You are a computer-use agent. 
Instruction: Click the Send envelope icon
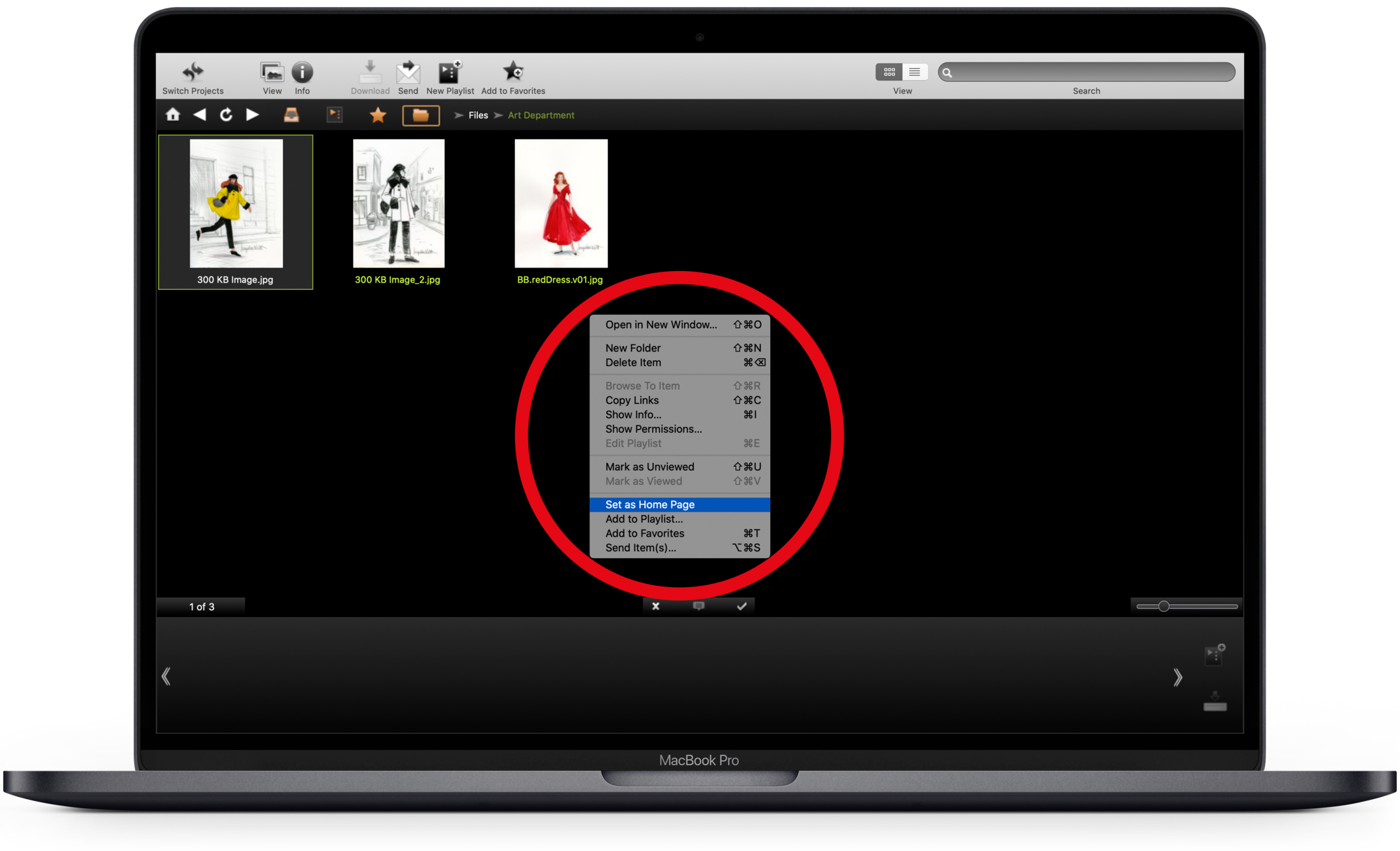pyautogui.click(x=408, y=72)
